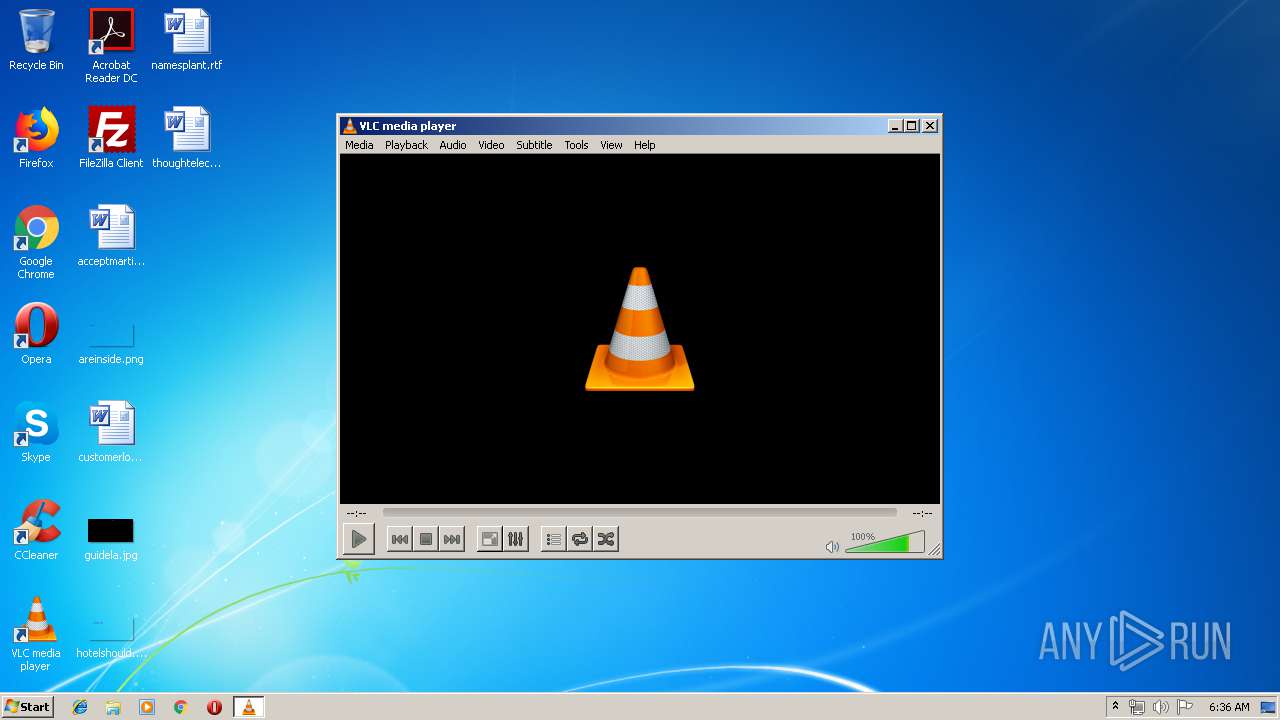Open Windows Media Player taskbar icon
Image resolution: width=1280 pixels, height=720 pixels.
pos(147,707)
